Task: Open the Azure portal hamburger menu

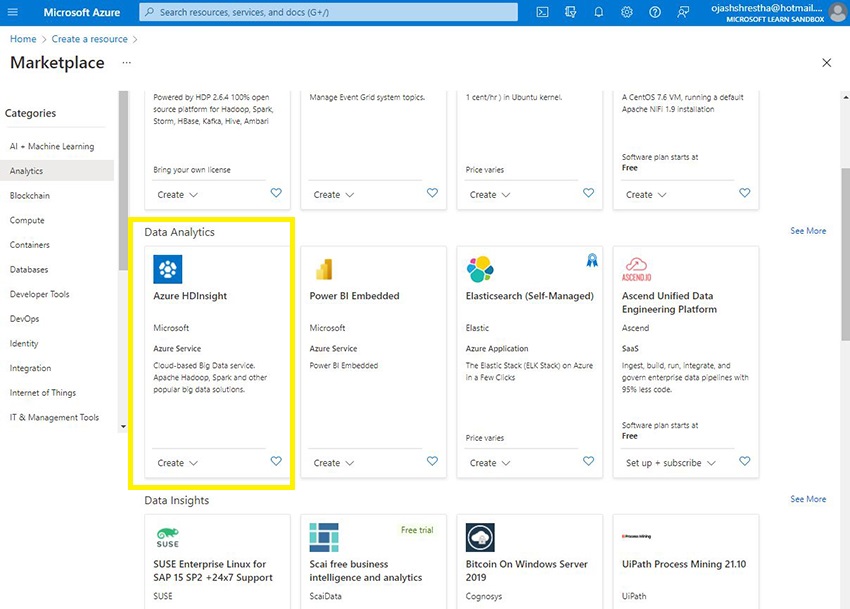Action: coord(13,12)
